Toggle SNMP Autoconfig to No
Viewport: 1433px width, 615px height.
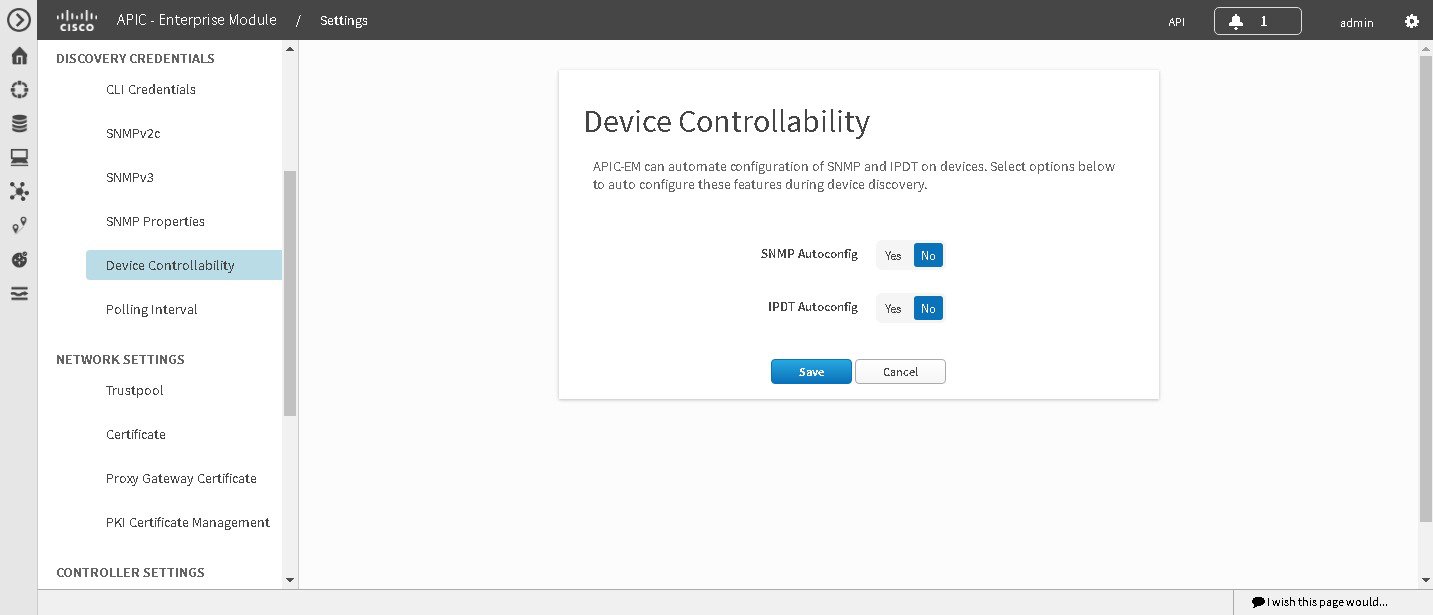click(x=927, y=255)
